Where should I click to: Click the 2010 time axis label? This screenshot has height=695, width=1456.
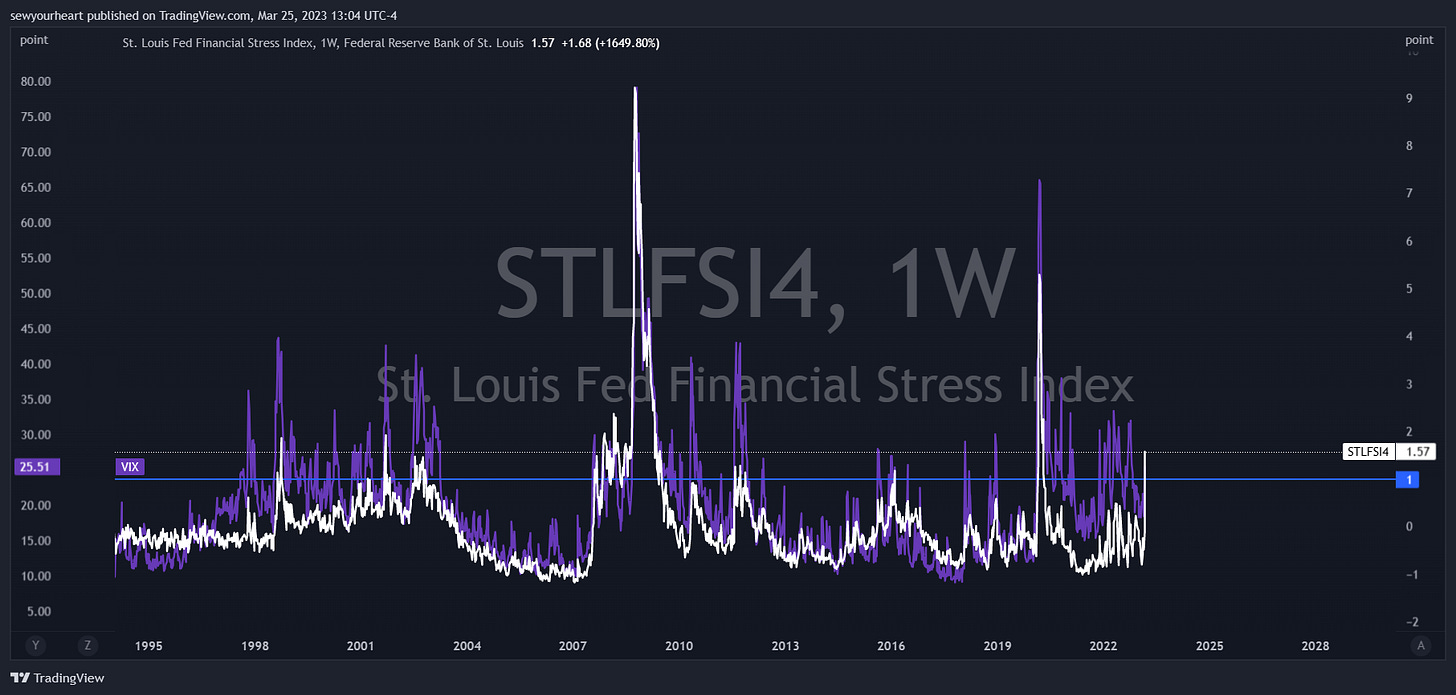coord(679,646)
